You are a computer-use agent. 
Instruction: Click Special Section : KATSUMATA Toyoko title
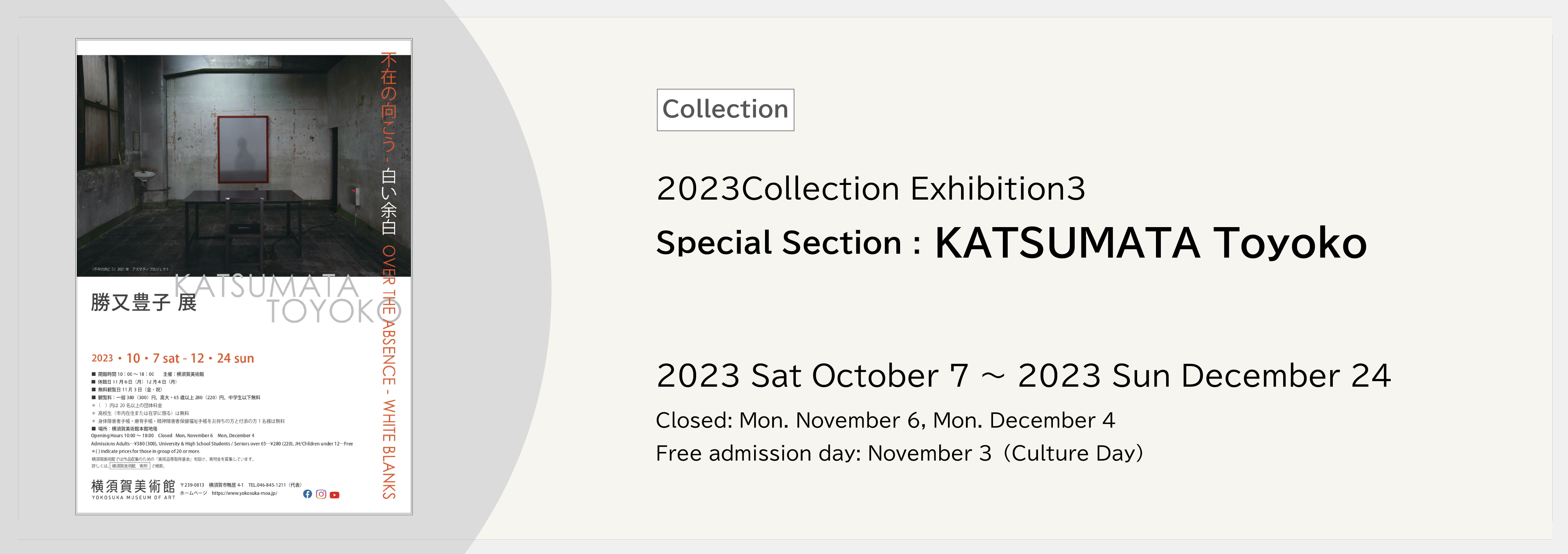pos(1011,243)
